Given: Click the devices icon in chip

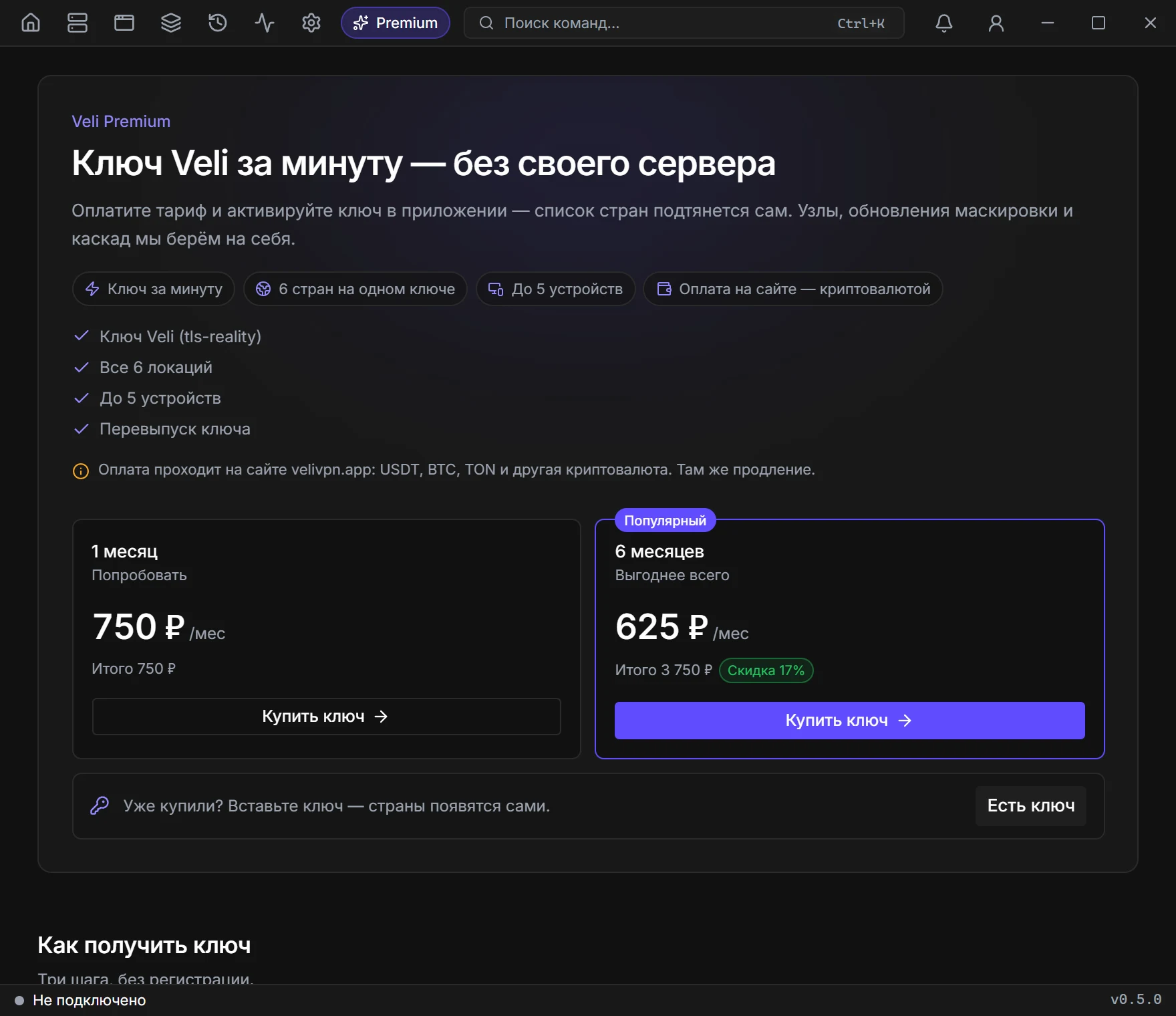Looking at the screenshot, I should [496, 289].
